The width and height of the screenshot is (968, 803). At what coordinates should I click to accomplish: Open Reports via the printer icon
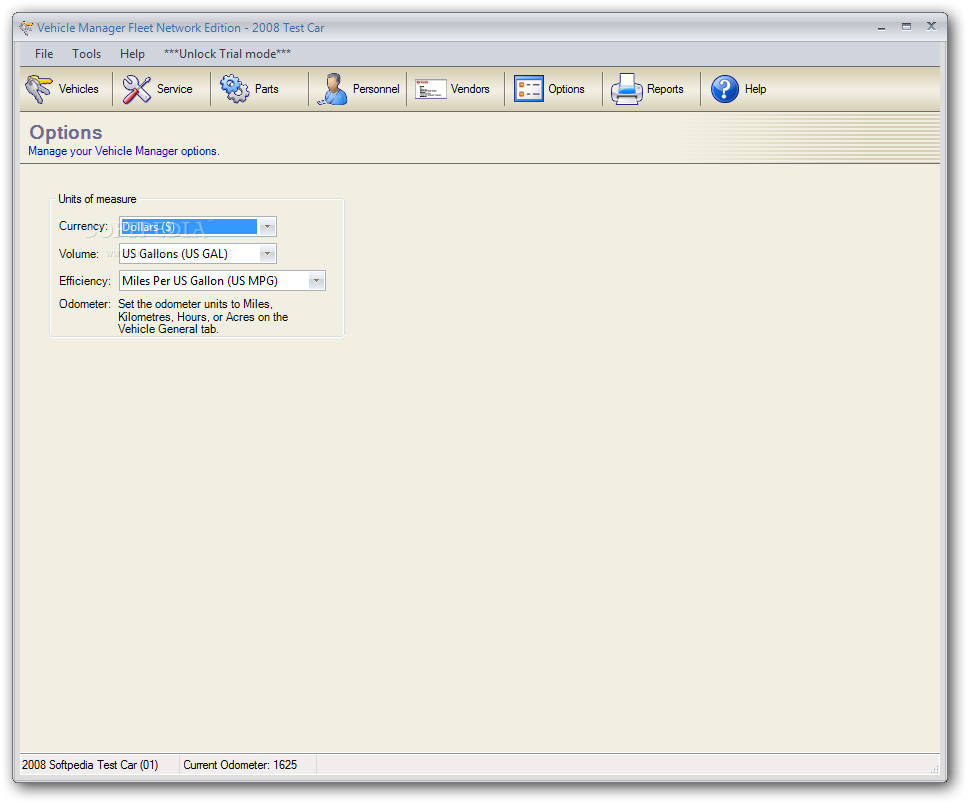click(x=627, y=89)
